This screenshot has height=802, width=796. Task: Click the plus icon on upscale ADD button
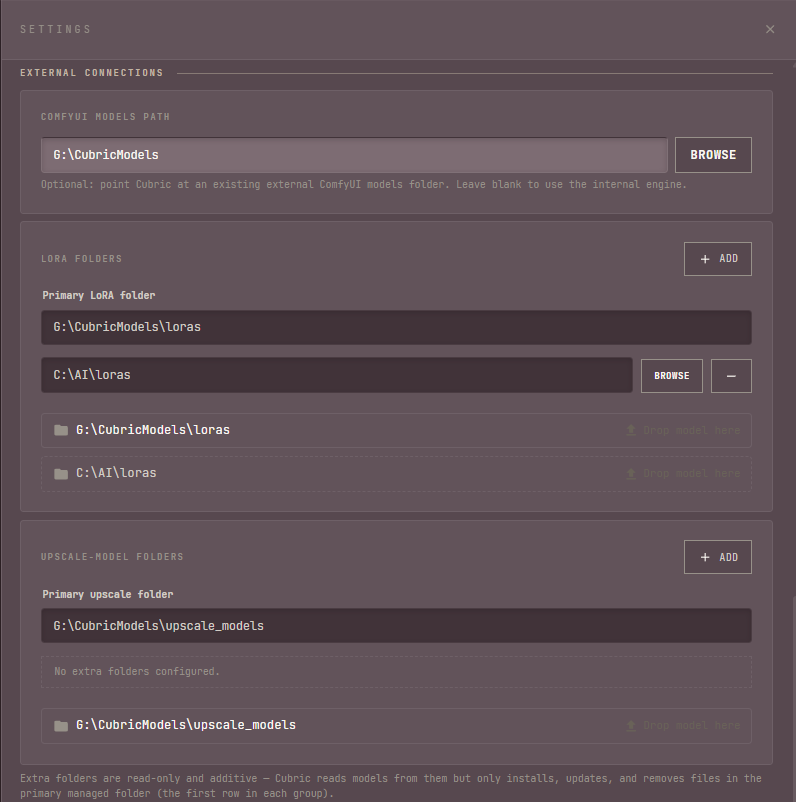click(x=705, y=557)
